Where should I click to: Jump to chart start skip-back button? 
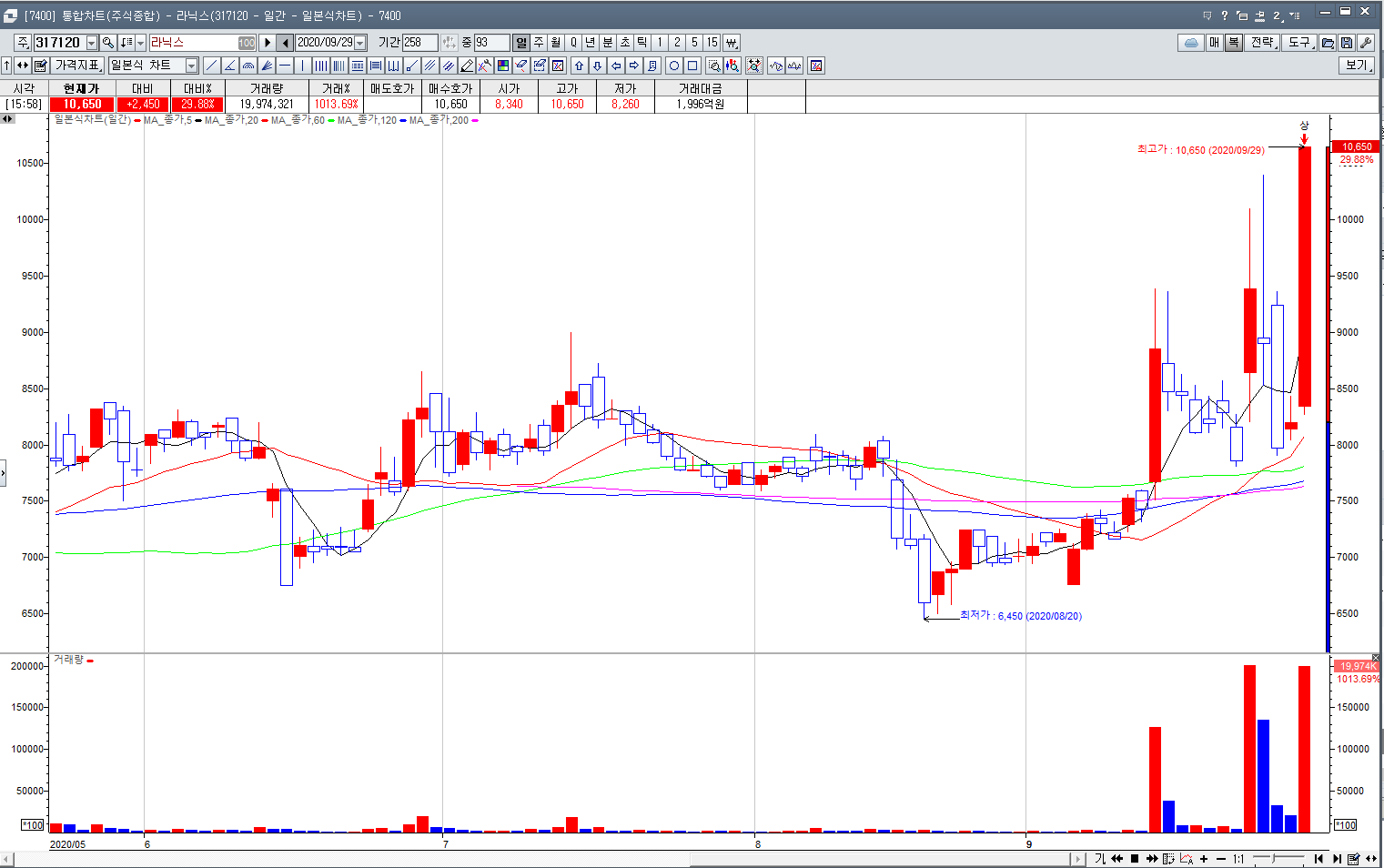point(1318,859)
